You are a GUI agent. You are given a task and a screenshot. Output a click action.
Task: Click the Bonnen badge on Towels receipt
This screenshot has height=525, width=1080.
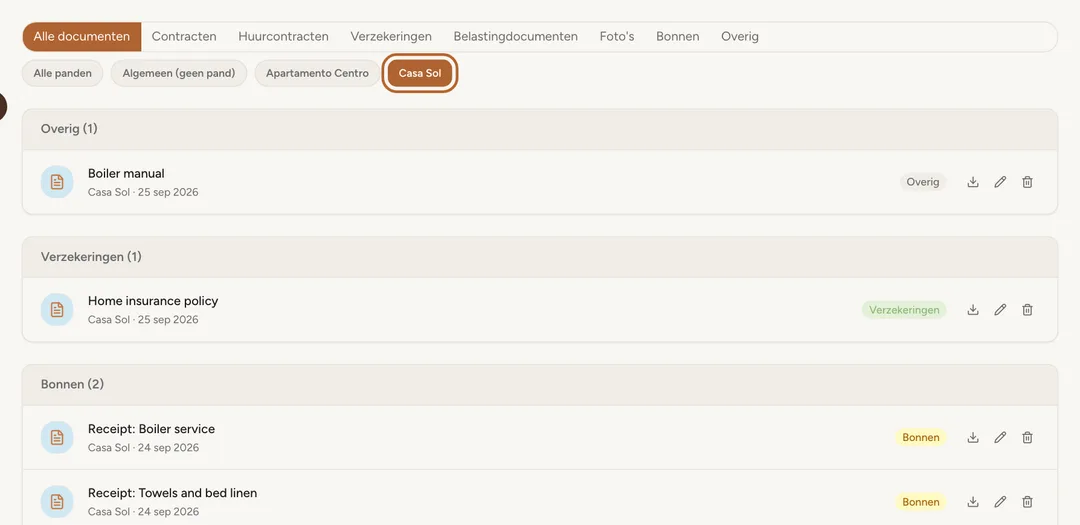click(x=921, y=502)
